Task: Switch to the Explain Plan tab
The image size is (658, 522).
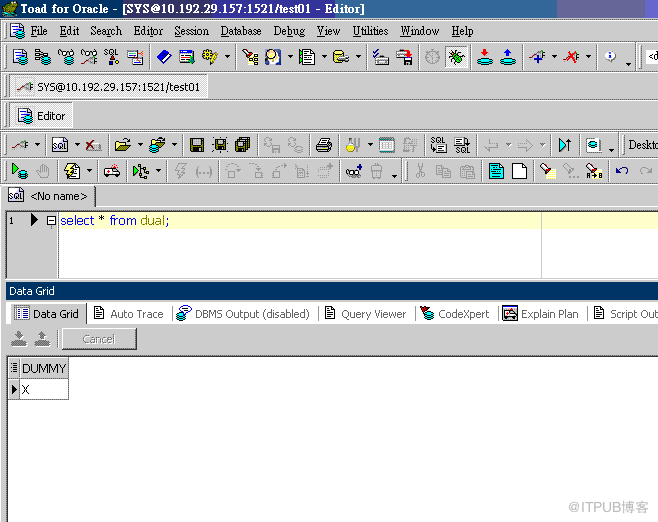Action: (540, 314)
